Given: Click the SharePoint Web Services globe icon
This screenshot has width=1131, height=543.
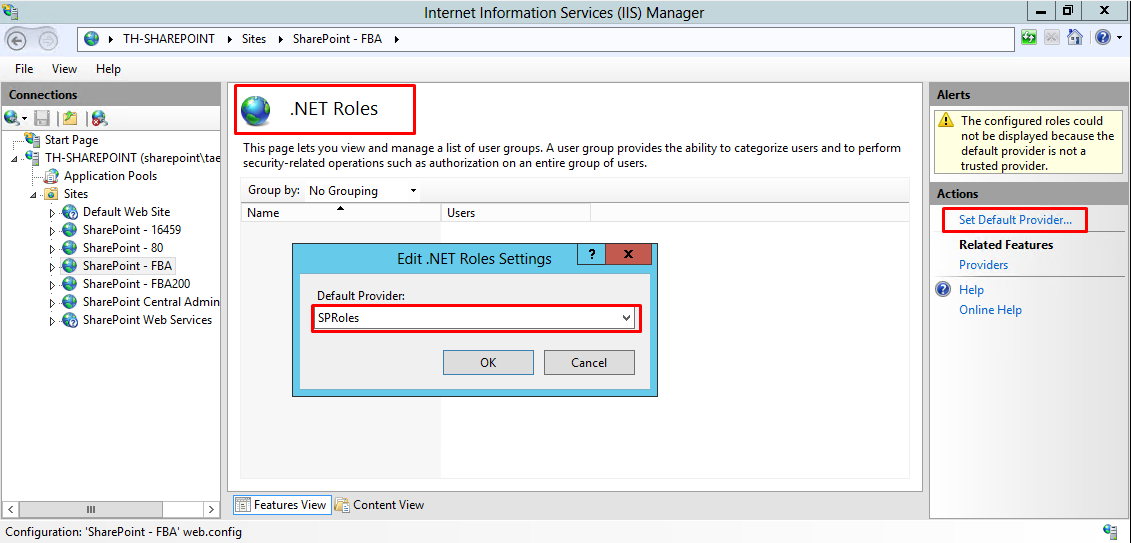Looking at the screenshot, I should click(70, 320).
